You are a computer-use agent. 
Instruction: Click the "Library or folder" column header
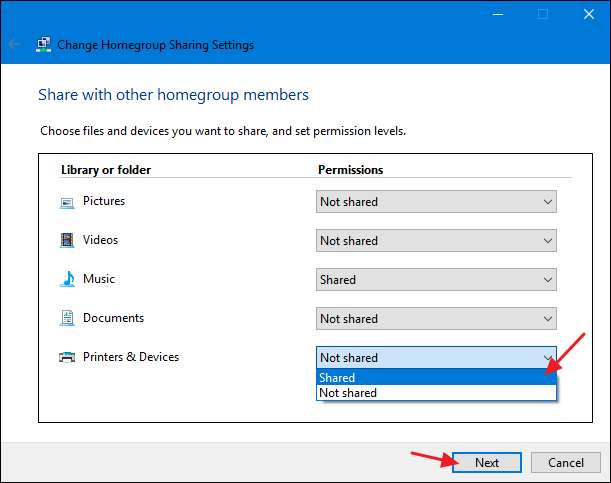click(106, 170)
